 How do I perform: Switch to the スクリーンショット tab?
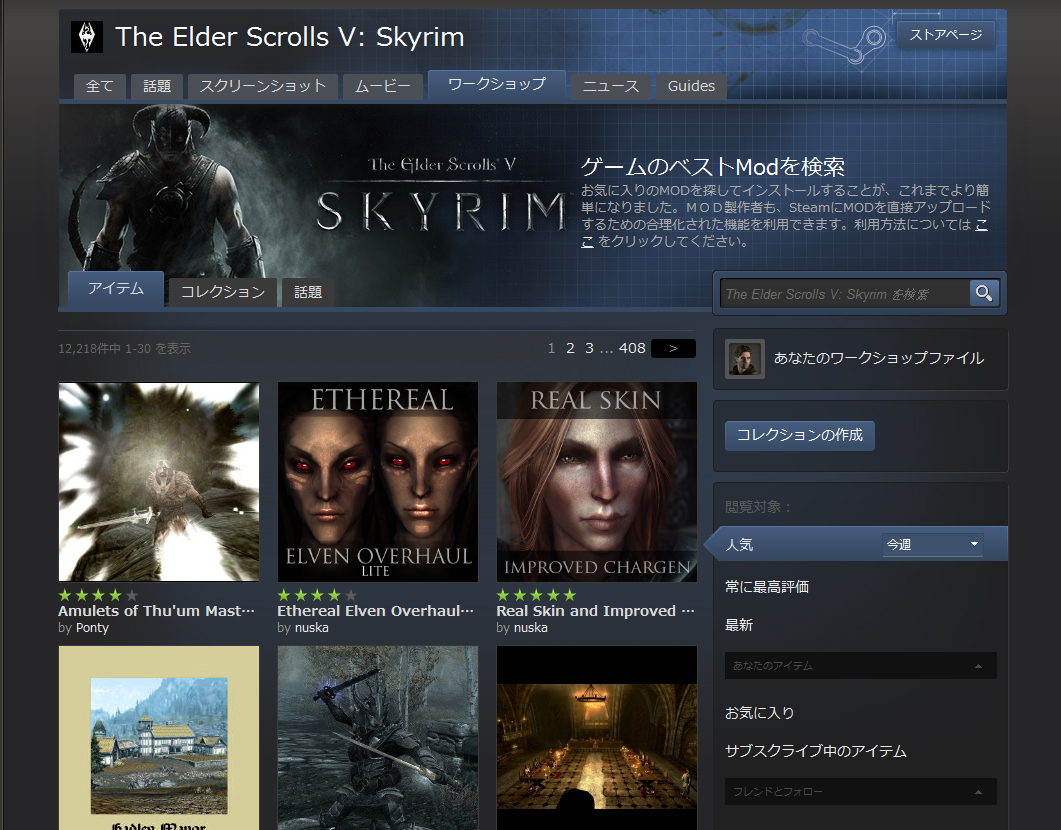click(263, 87)
